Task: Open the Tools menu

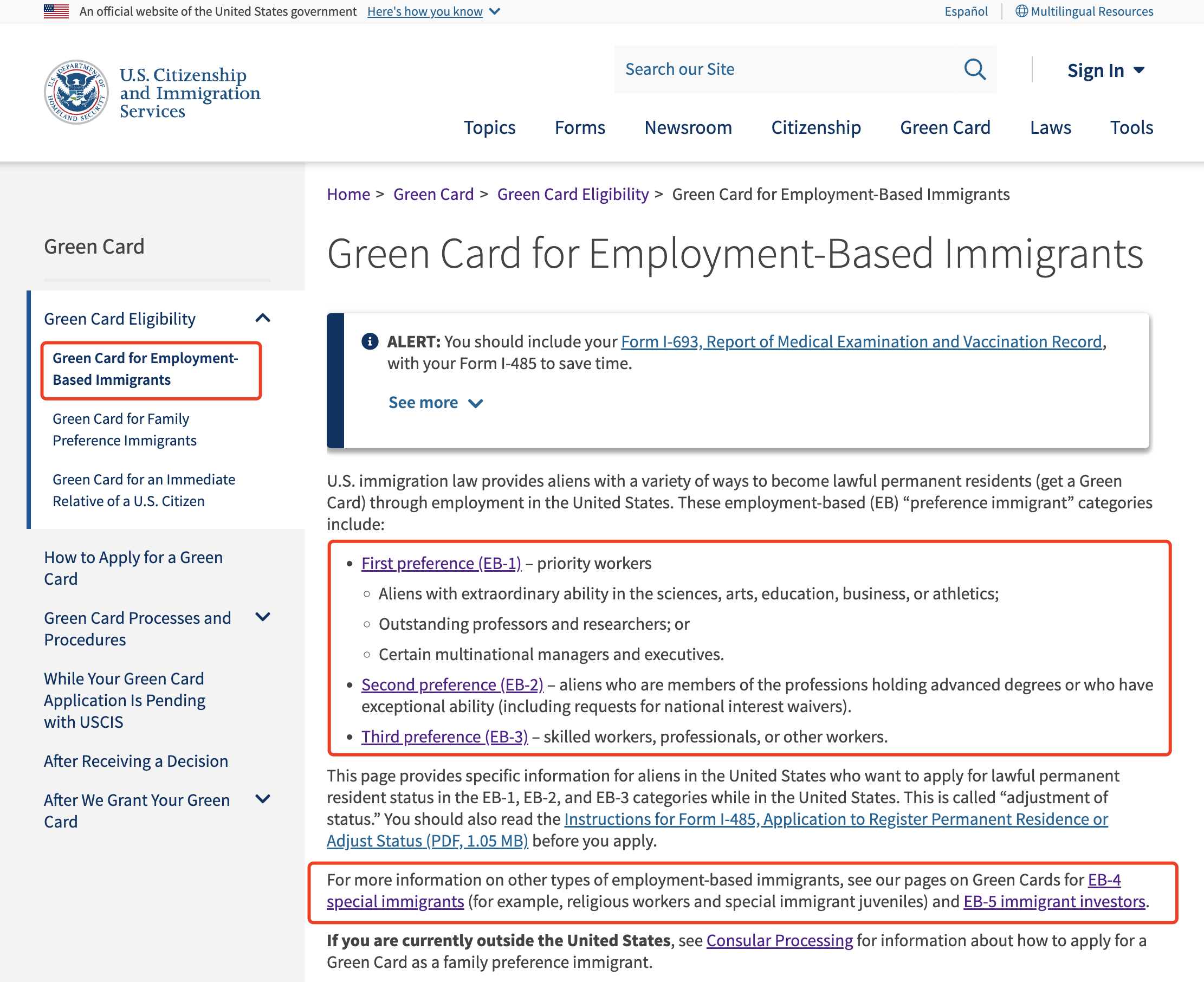Action: [1131, 127]
